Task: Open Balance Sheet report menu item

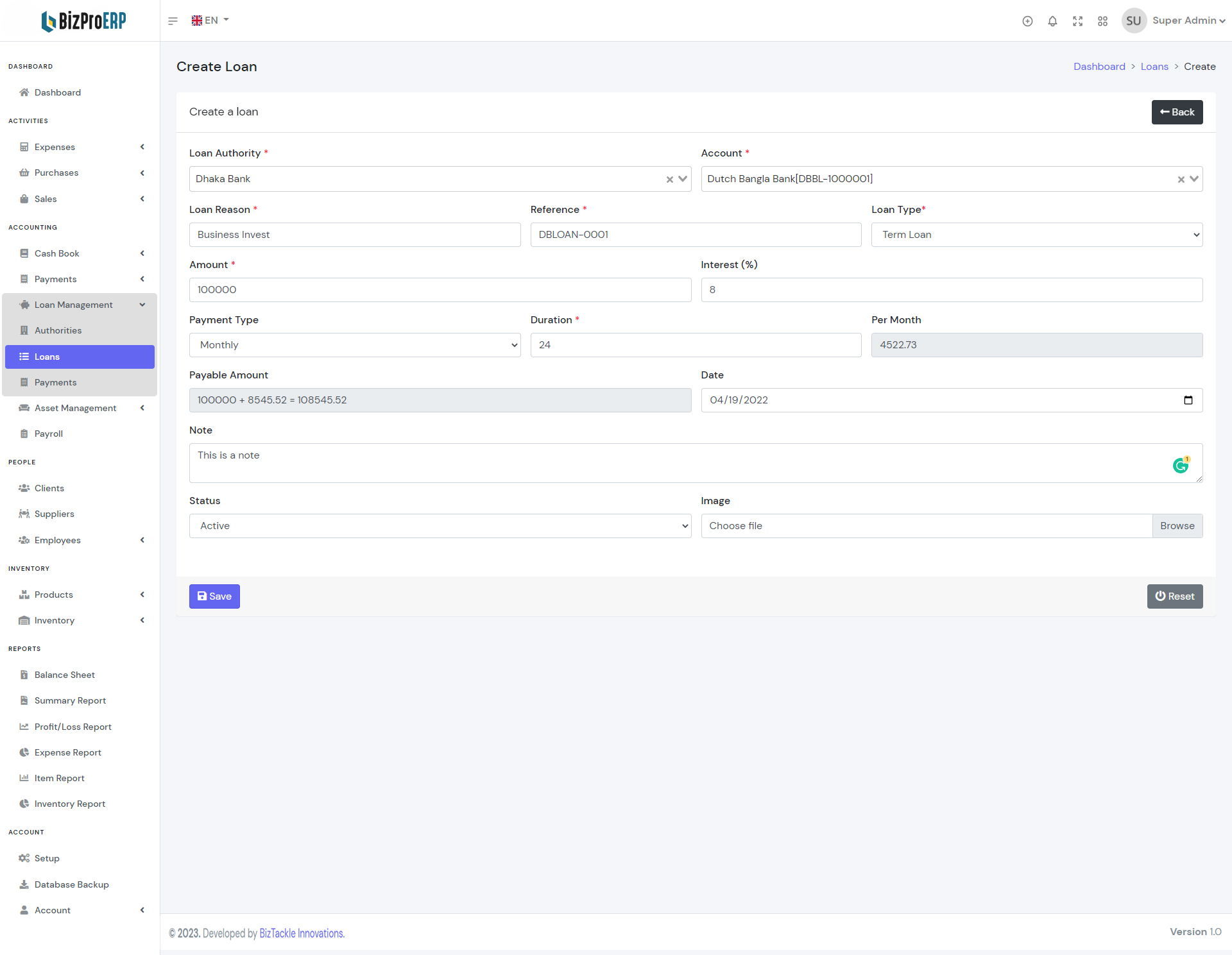Action: [x=64, y=675]
